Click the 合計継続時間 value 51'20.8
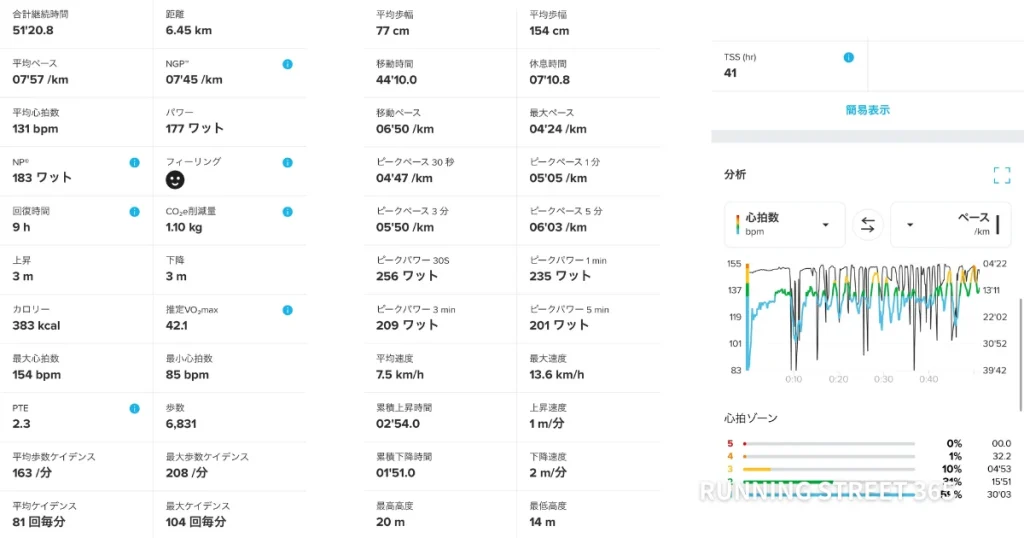The height and width of the screenshot is (538, 1024). [x=33, y=30]
